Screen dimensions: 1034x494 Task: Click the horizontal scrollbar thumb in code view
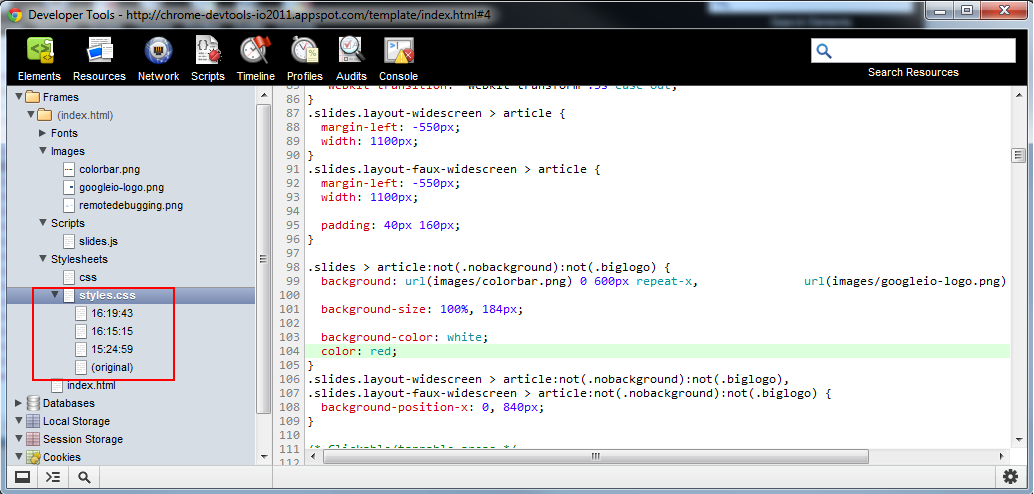[x=596, y=456]
